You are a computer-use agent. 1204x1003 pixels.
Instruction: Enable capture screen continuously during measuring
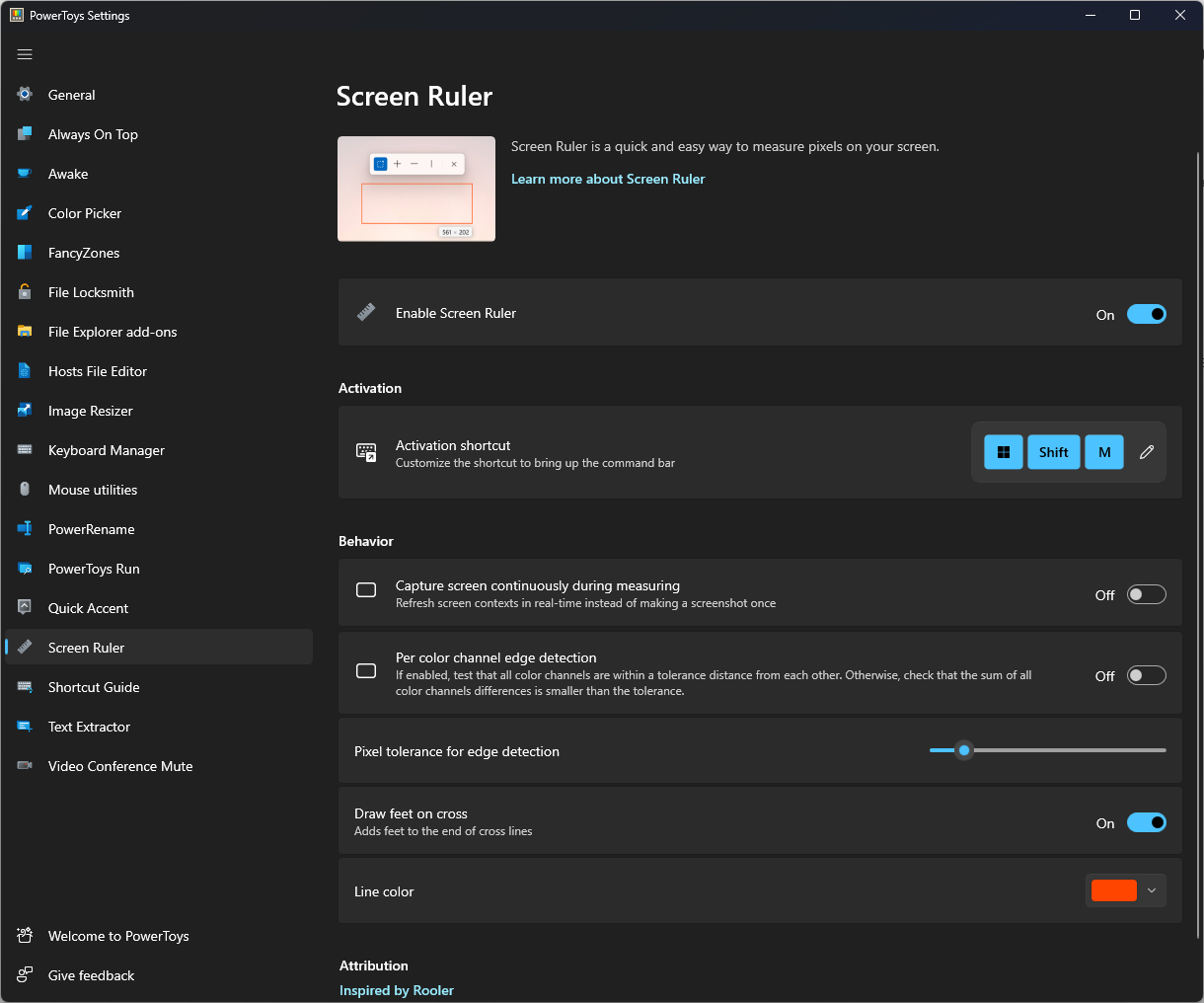coord(1147,594)
